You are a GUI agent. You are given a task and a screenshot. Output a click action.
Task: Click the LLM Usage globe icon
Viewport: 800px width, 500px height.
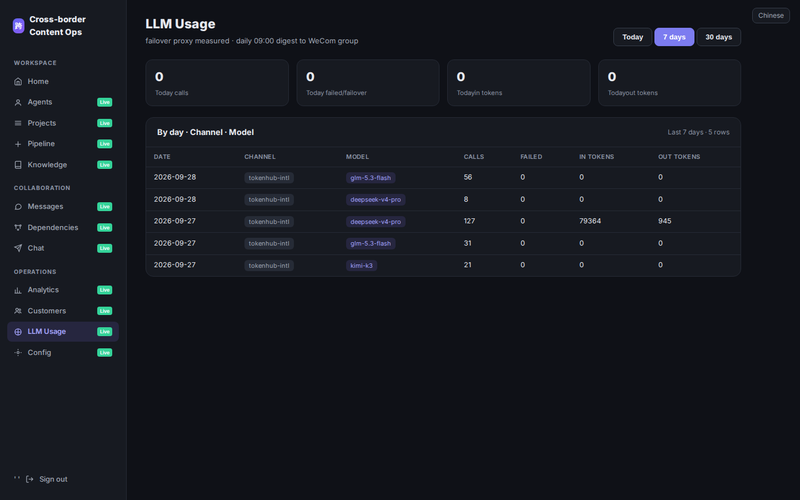18,332
